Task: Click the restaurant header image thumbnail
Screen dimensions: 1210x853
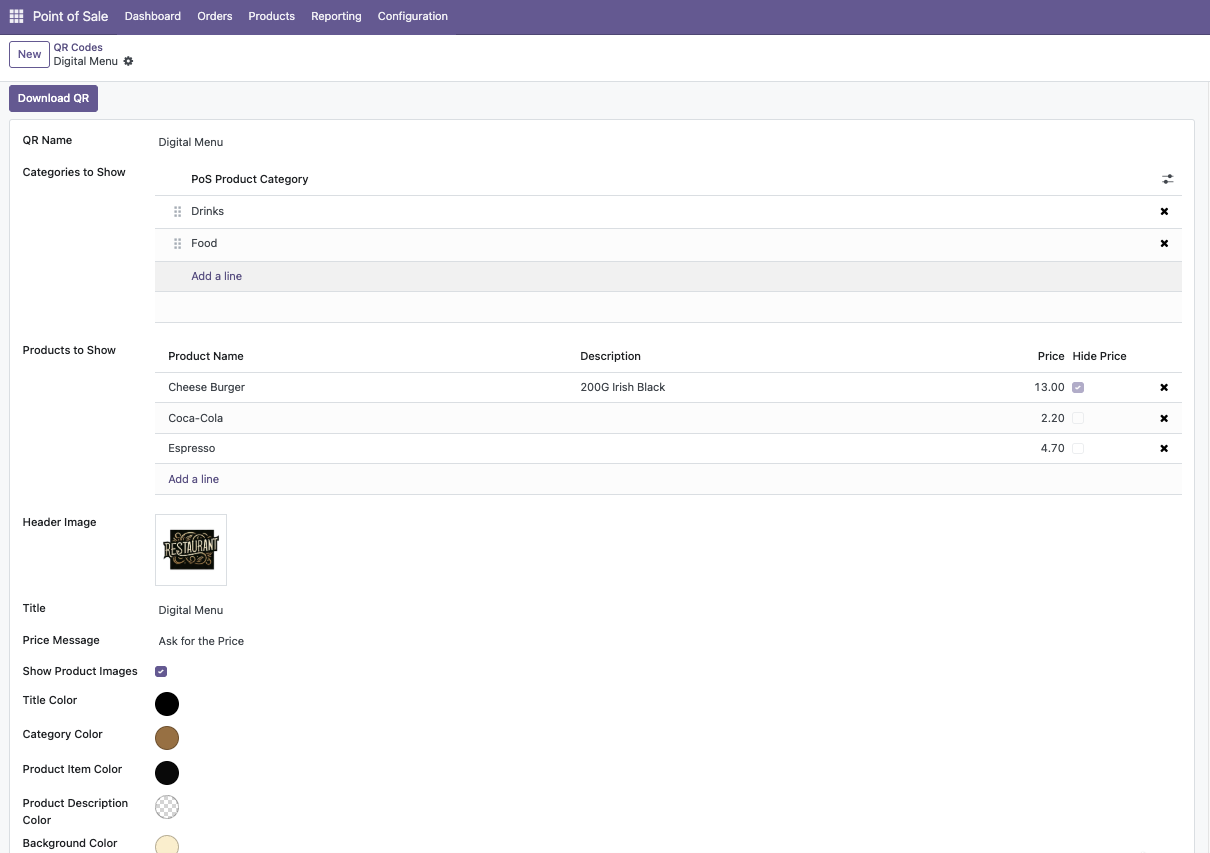Action: [191, 550]
